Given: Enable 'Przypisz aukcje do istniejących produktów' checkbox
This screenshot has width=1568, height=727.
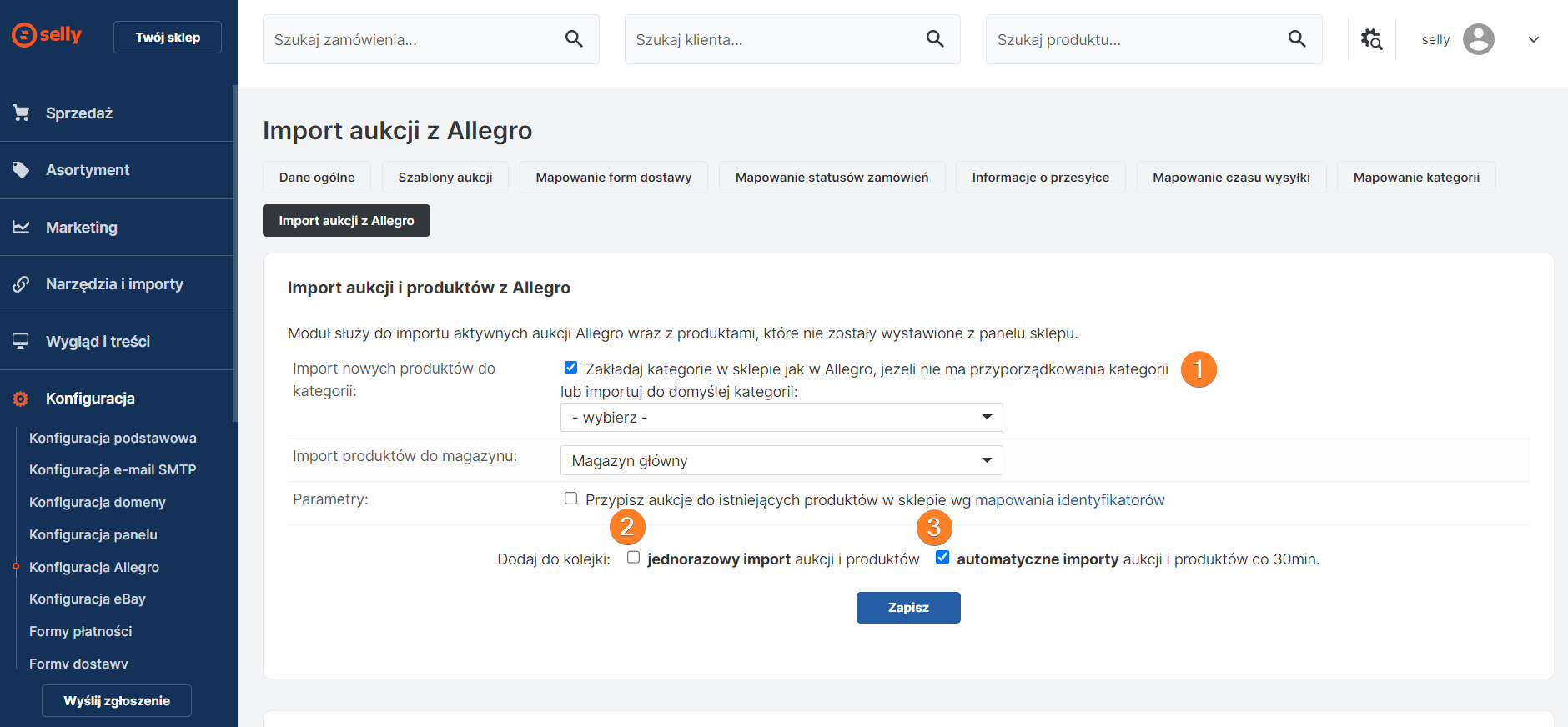Looking at the screenshot, I should pos(570,499).
